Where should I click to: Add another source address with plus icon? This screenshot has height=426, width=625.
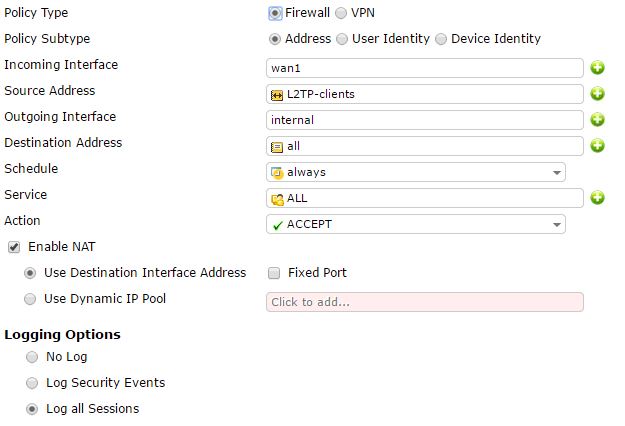(597, 94)
